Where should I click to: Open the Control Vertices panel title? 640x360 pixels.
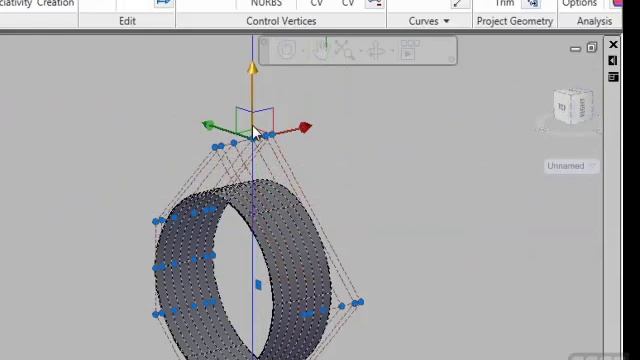(x=281, y=21)
